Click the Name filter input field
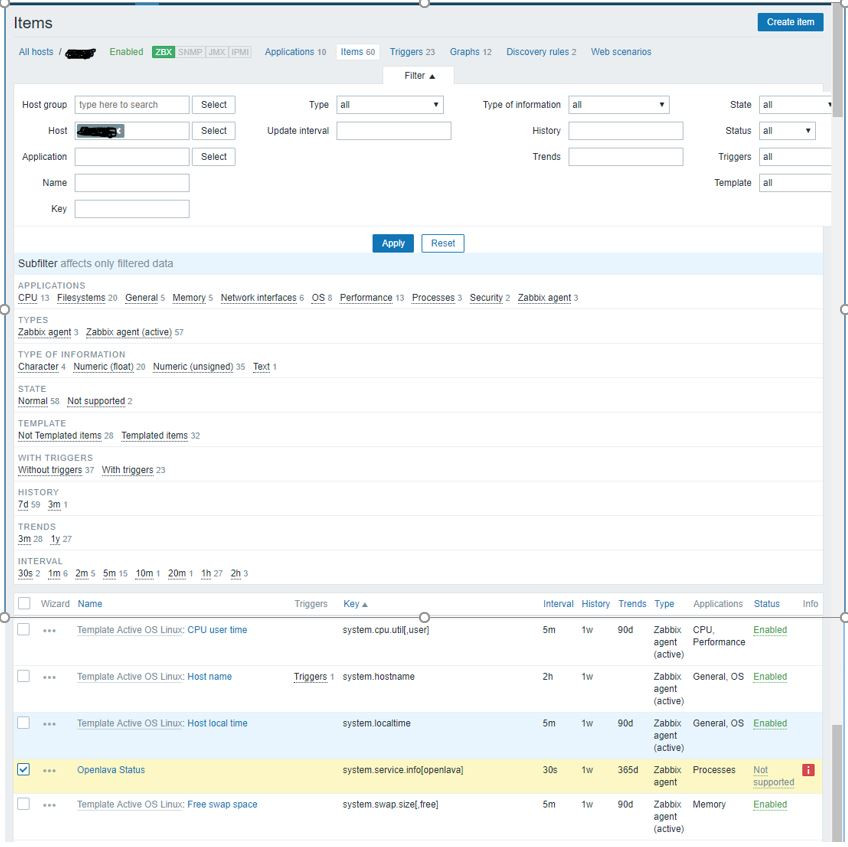This screenshot has height=847, width=848. click(132, 182)
